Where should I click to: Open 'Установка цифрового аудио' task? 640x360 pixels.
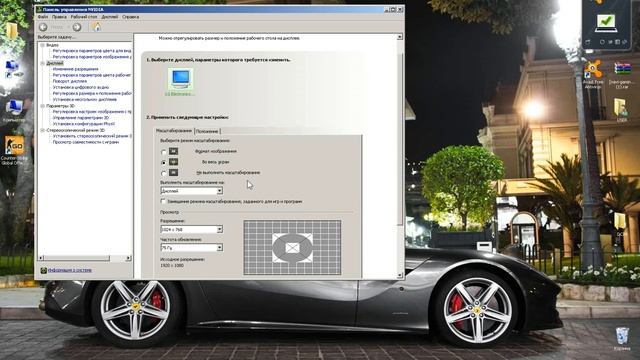81,87
